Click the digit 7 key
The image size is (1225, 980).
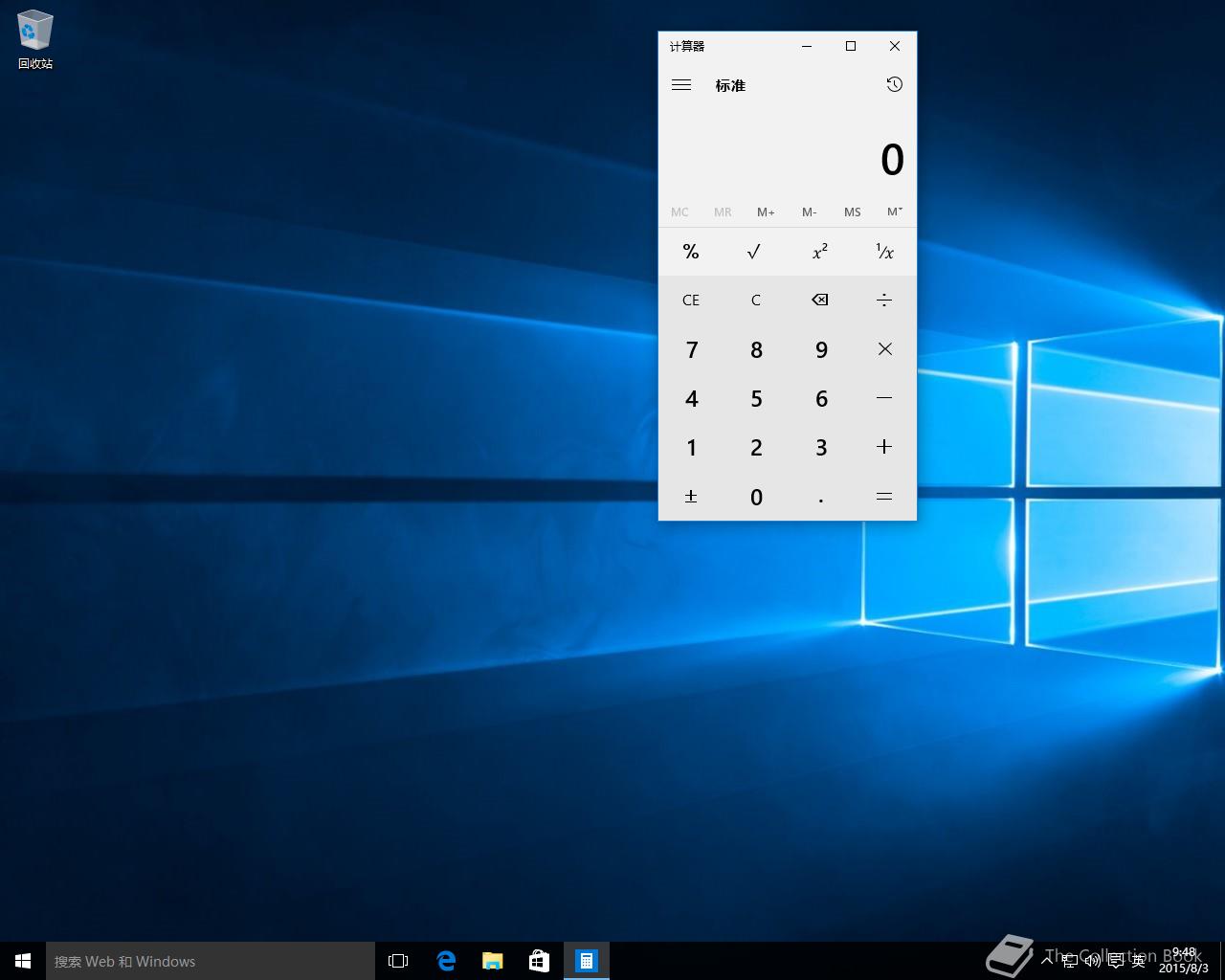[x=691, y=349]
